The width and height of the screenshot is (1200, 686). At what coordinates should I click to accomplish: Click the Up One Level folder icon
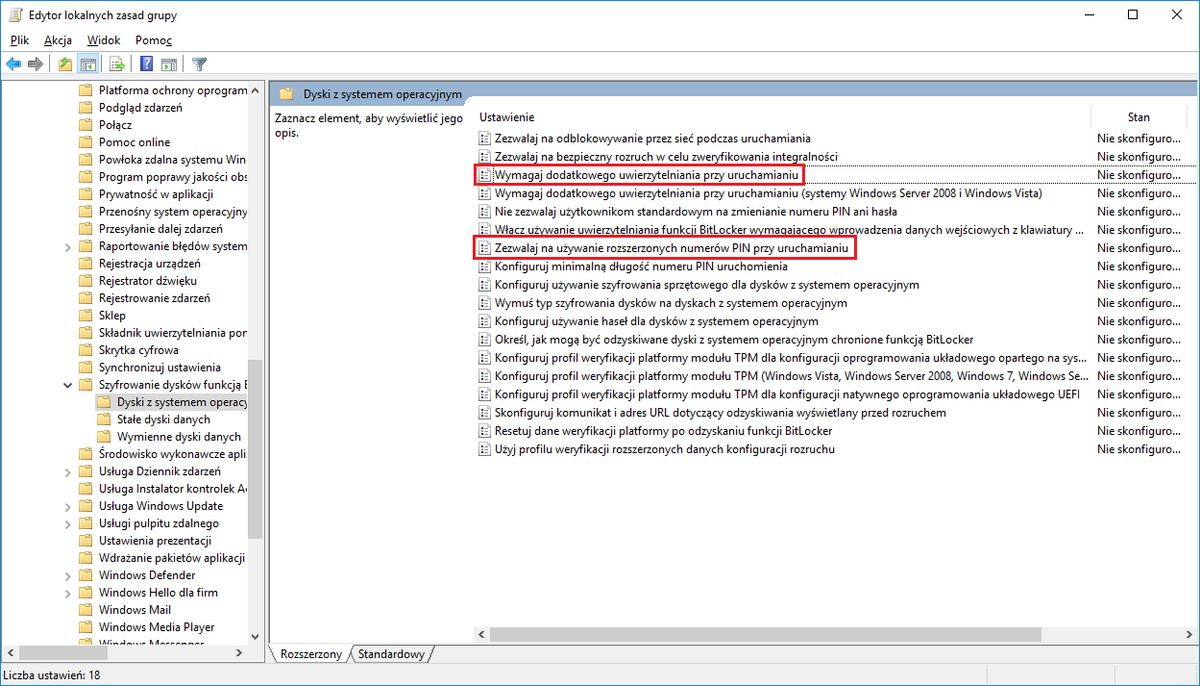click(65, 64)
